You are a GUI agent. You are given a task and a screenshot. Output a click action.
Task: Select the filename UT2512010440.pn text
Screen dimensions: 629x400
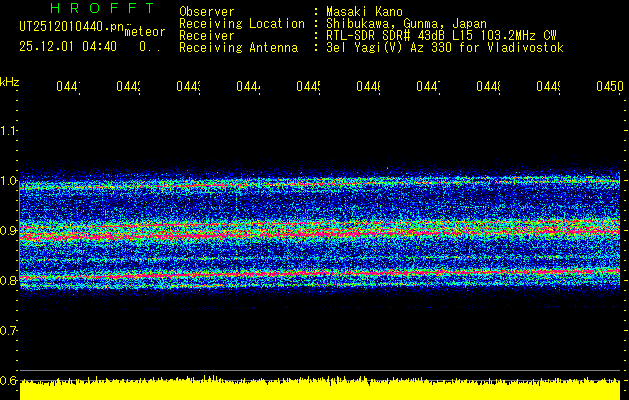pos(72,27)
